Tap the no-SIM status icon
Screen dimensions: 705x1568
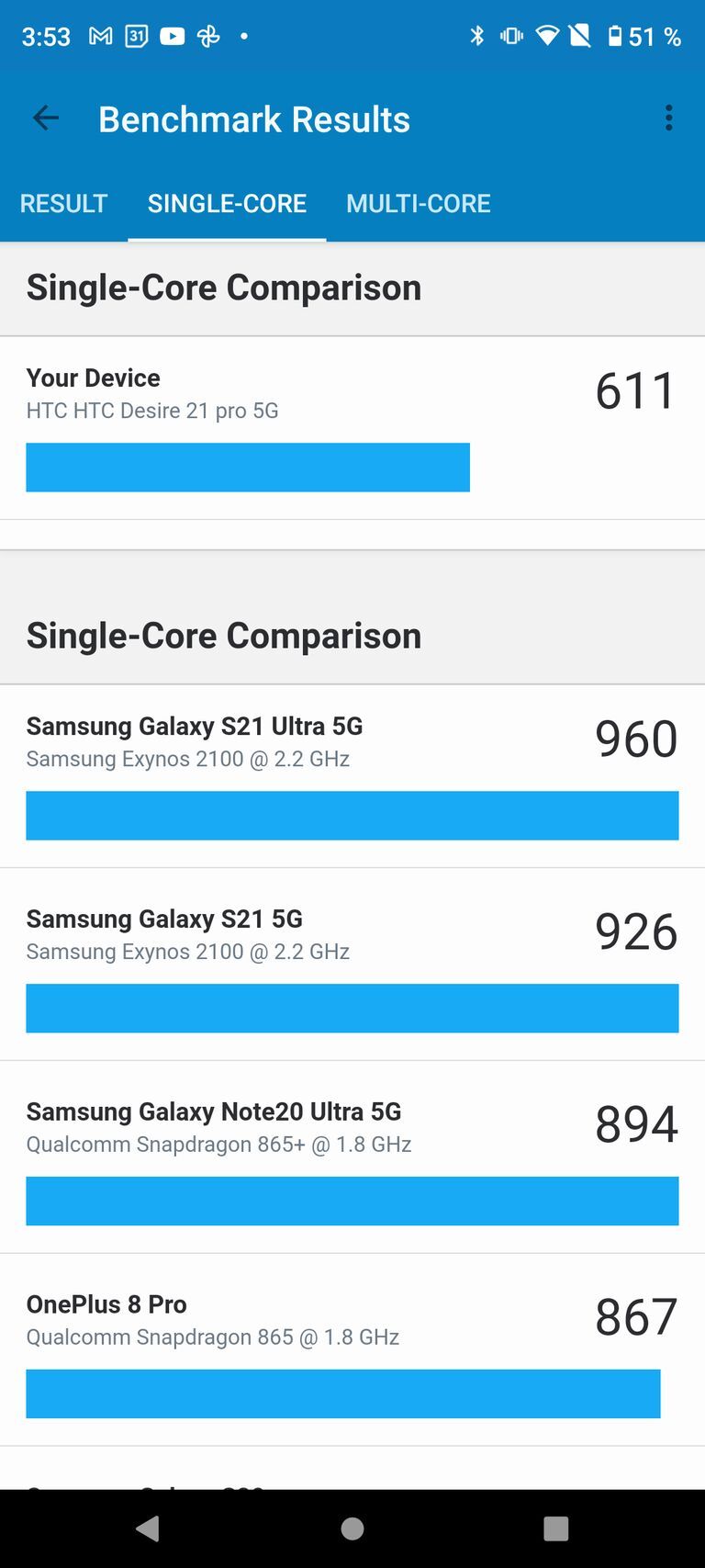[x=581, y=36]
